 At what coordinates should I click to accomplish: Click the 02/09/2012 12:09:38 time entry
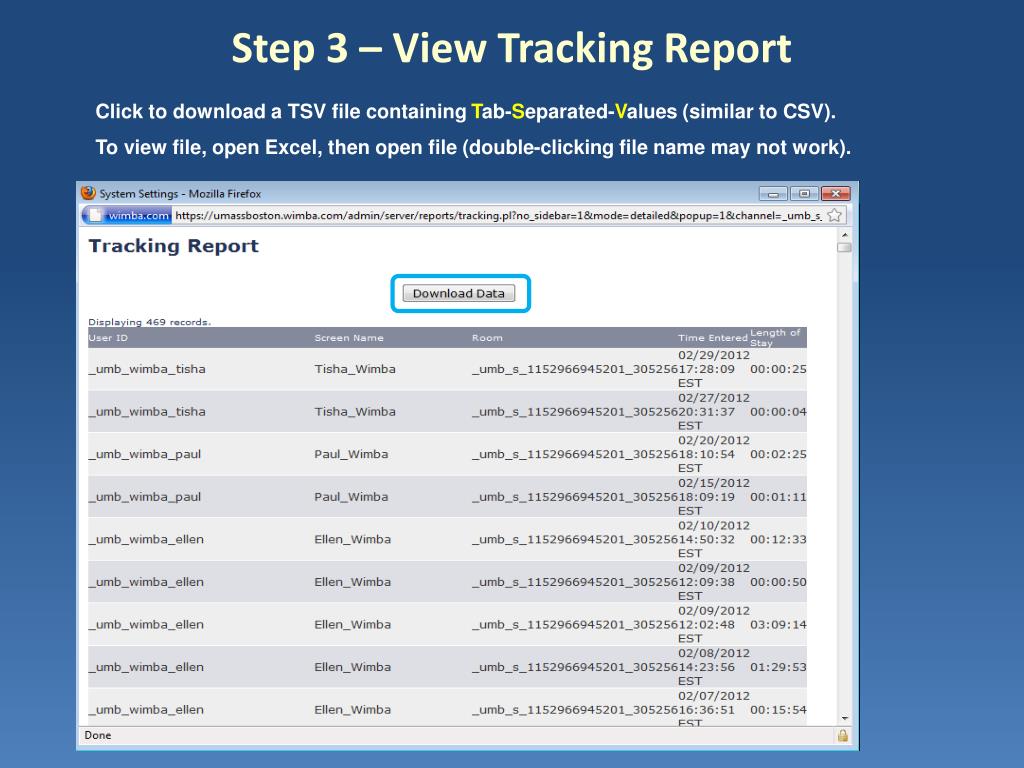[713, 582]
